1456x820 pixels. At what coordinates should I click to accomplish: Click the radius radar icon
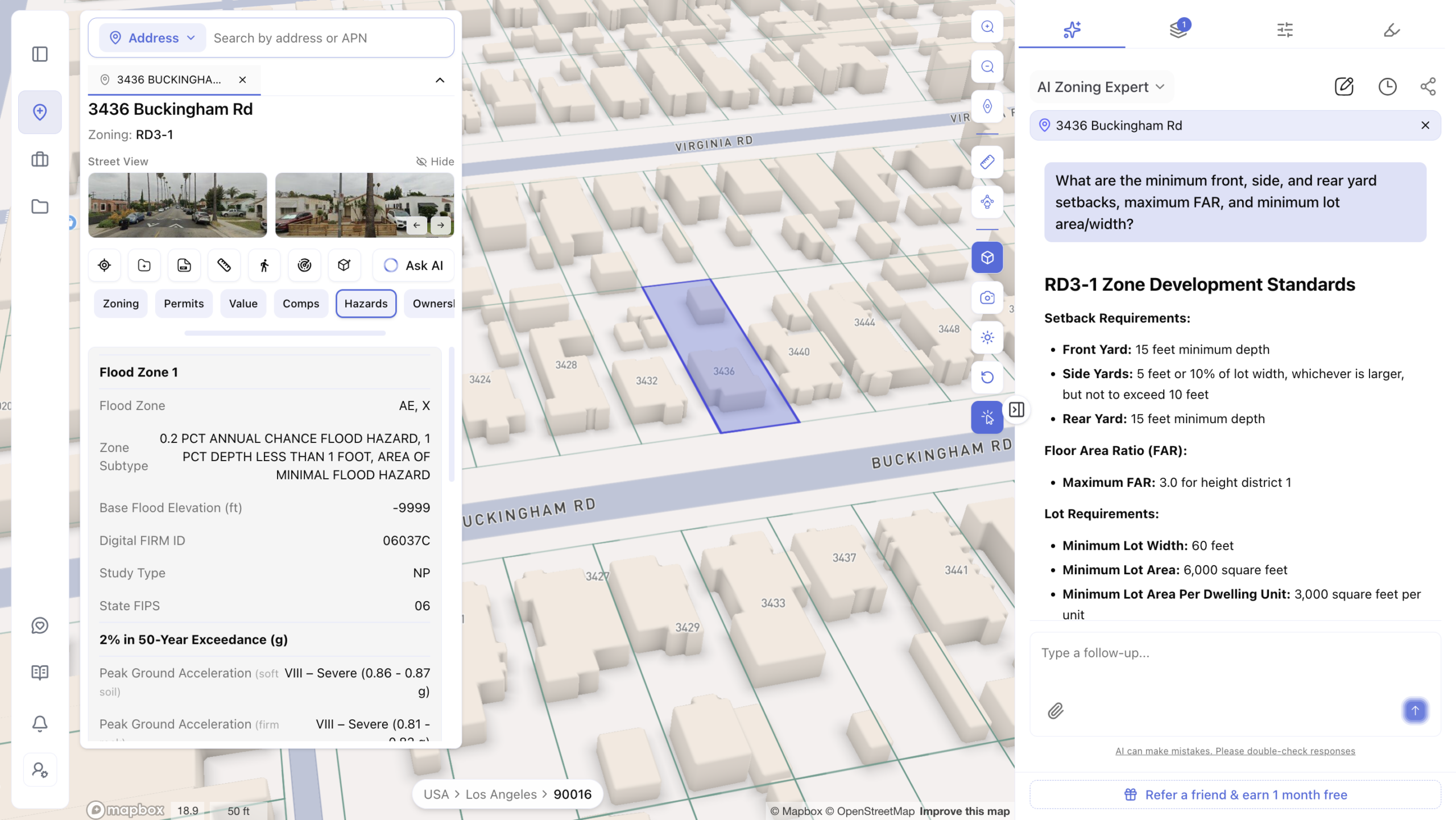tap(304, 265)
